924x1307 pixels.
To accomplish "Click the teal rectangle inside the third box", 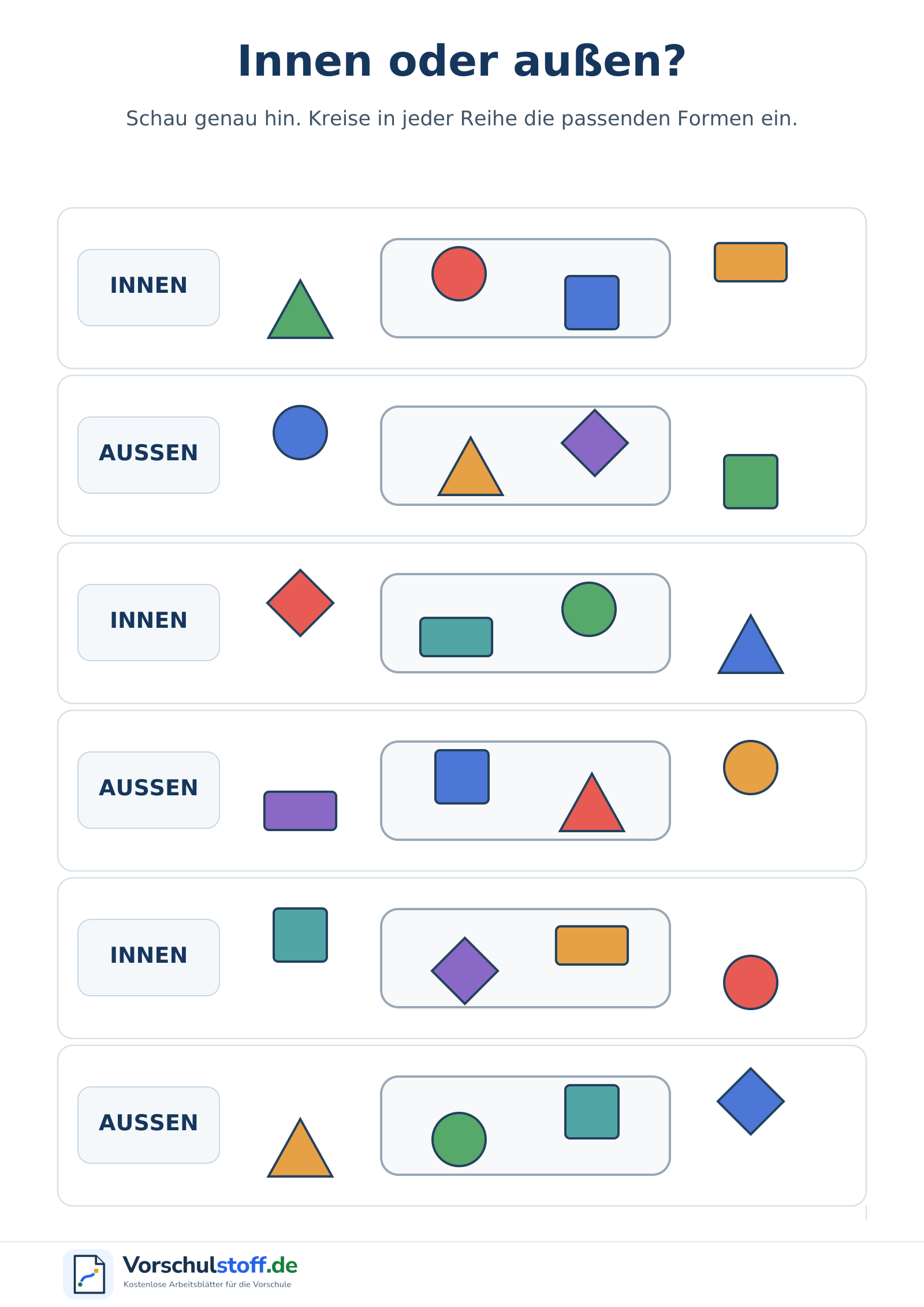I will pyautogui.click(x=456, y=637).
